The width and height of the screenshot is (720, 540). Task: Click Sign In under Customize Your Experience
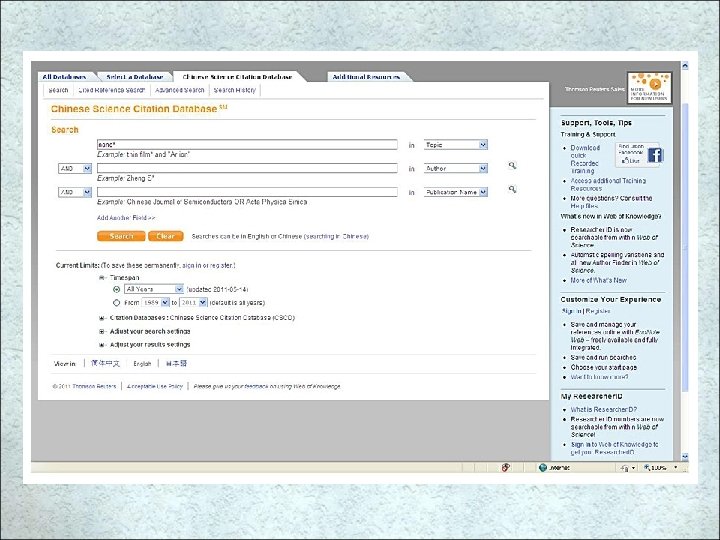pyautogui.click(x=571, y=311)
